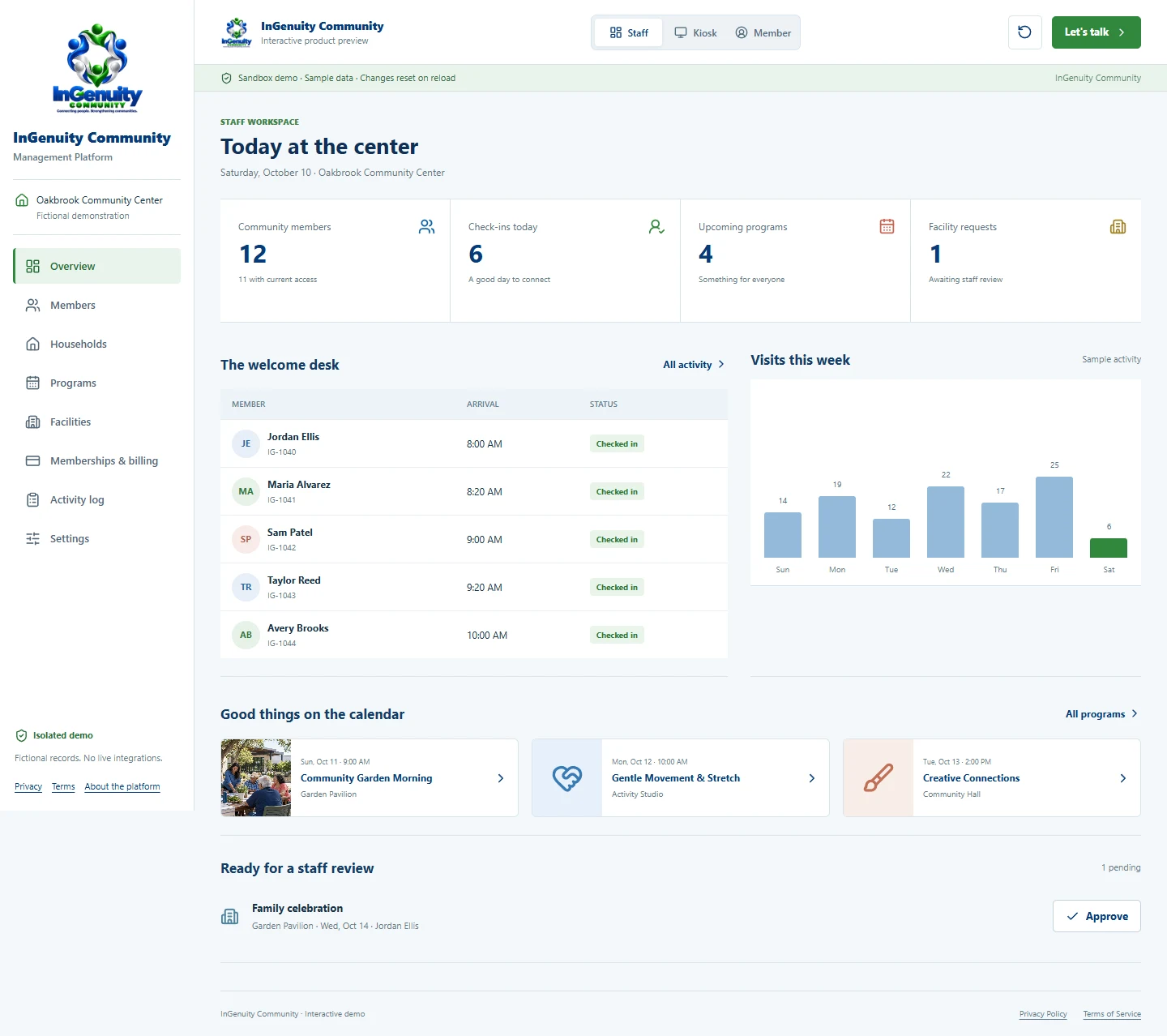The image size is (1167, 1036).
Task: Click the Check-ins today person-check icon
Action: [656, 227]
